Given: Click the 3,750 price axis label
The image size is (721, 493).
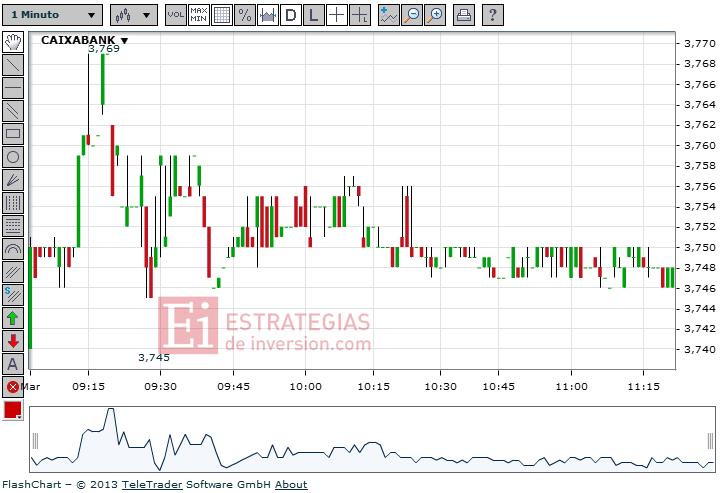Looking at the screenshot, I should [700, 247].
